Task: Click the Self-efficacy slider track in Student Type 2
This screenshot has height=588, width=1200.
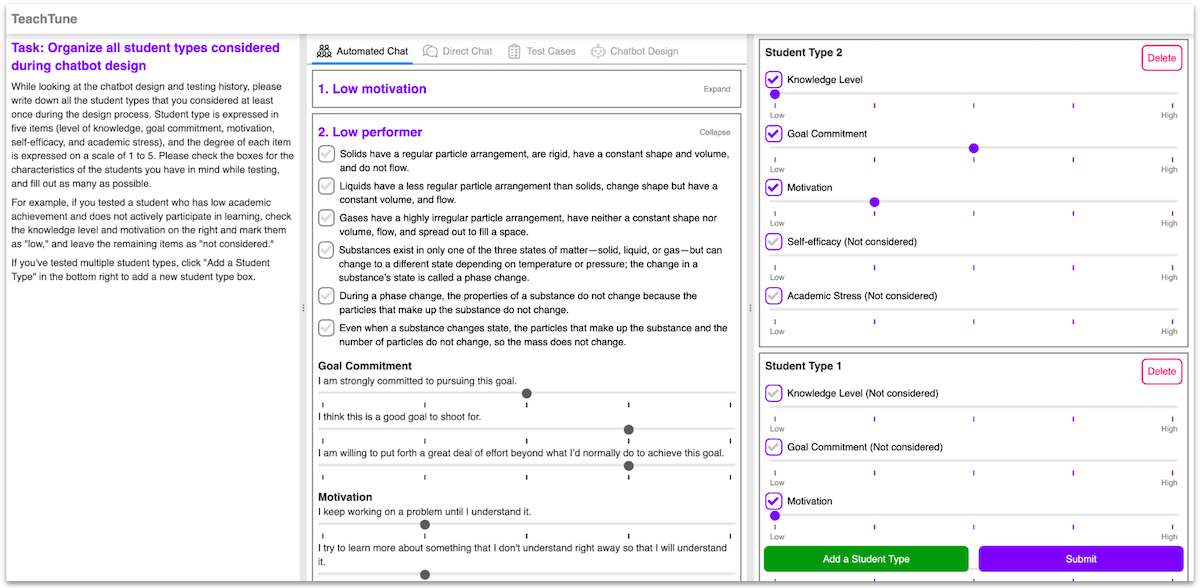Action: pyautogui.click(x=974, y=256)
